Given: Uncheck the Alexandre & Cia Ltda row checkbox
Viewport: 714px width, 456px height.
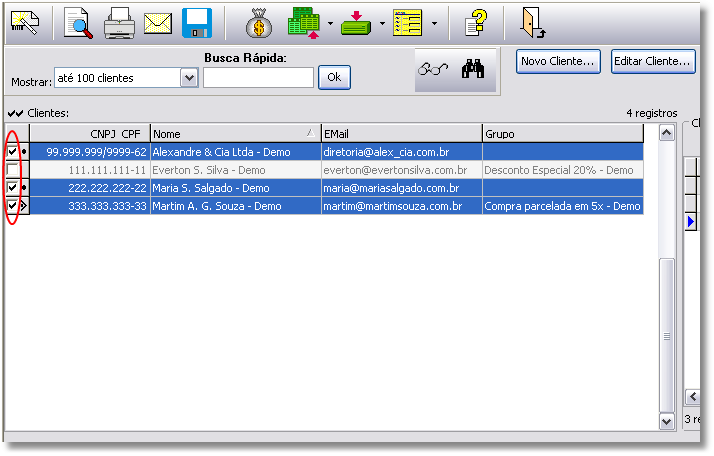Looking at the screenshot, I should pos(12,151).
